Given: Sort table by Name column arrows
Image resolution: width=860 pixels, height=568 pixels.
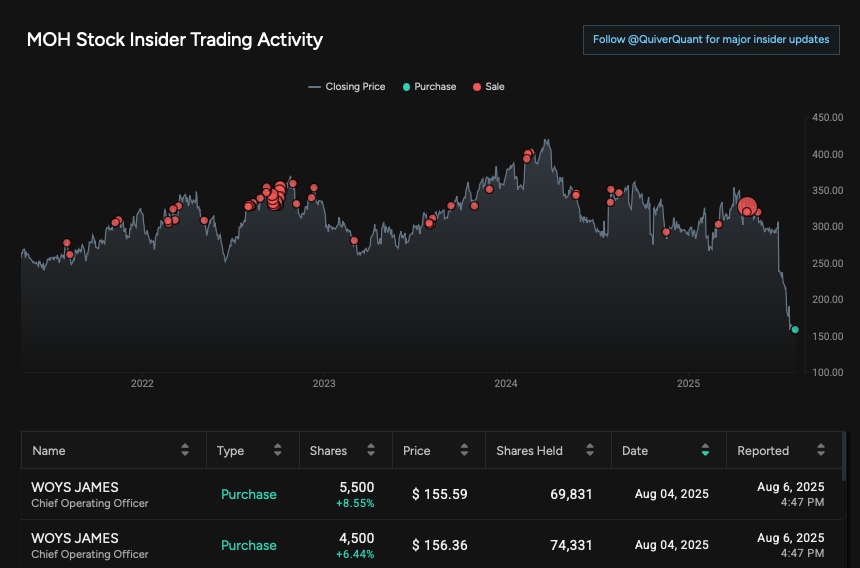Looking at the screenshot, I should (x=185, y=450).
